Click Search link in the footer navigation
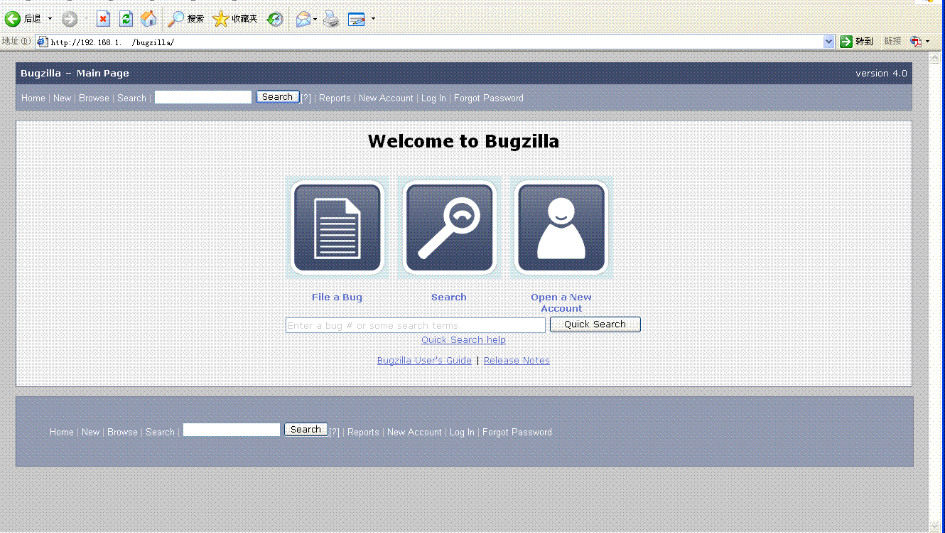Viewport: 945px width, 533px height. click(x=160, y=432)
